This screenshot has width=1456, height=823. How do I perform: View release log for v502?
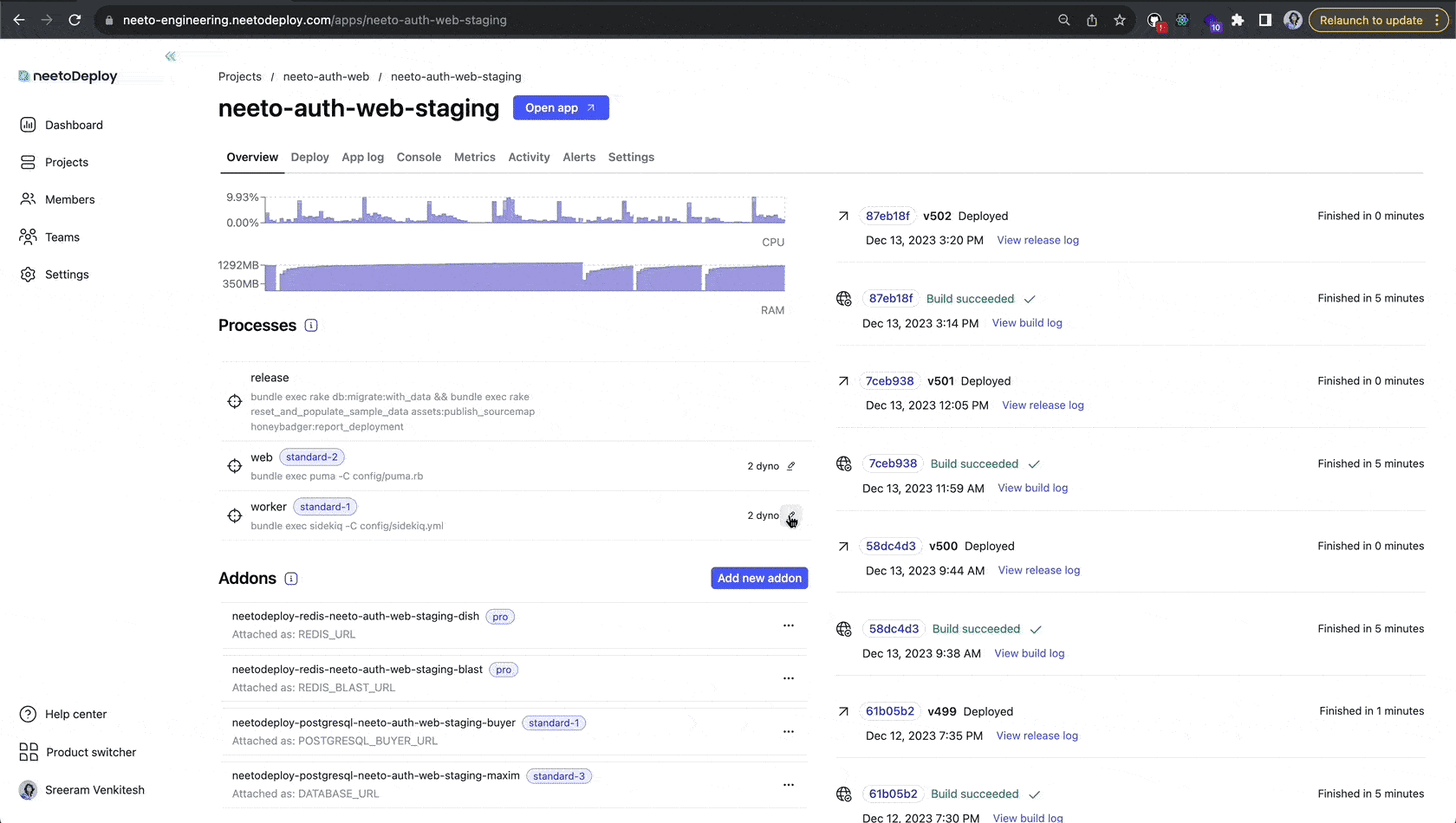1038,240
